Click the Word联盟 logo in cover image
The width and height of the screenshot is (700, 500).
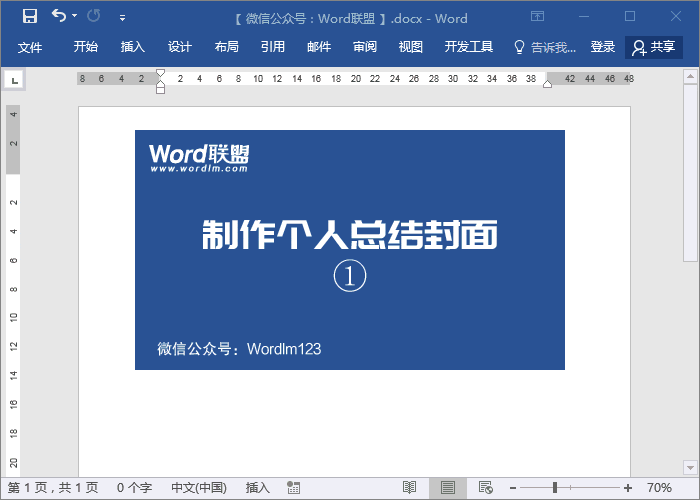click(199, 158)
